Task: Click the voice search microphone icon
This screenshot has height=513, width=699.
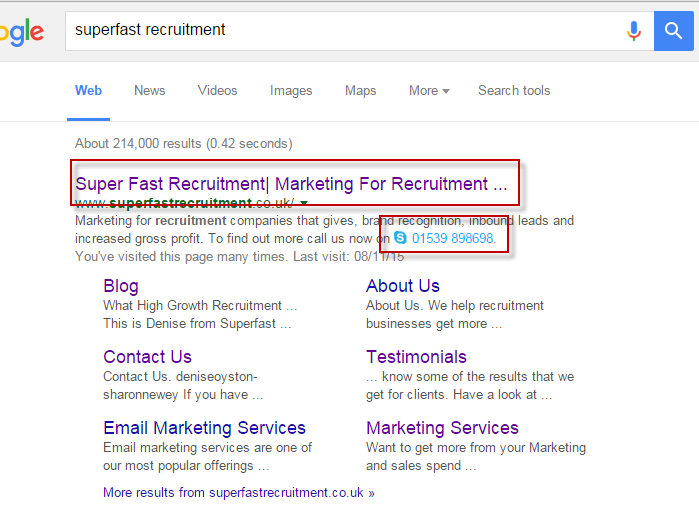Action: (633, 31)
